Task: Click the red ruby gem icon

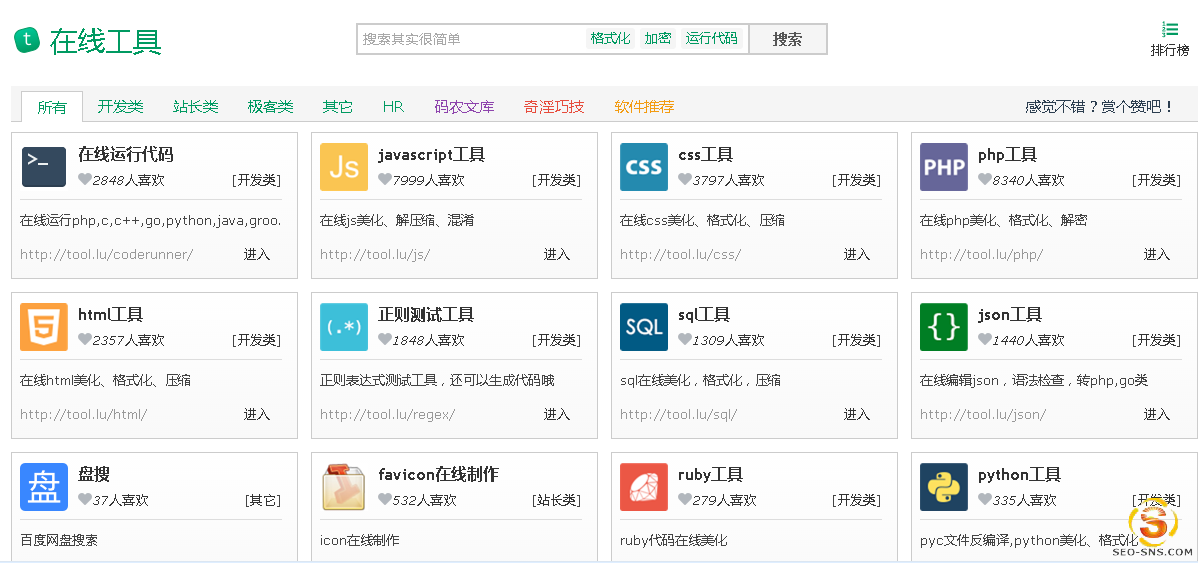Action: point(644,487)
